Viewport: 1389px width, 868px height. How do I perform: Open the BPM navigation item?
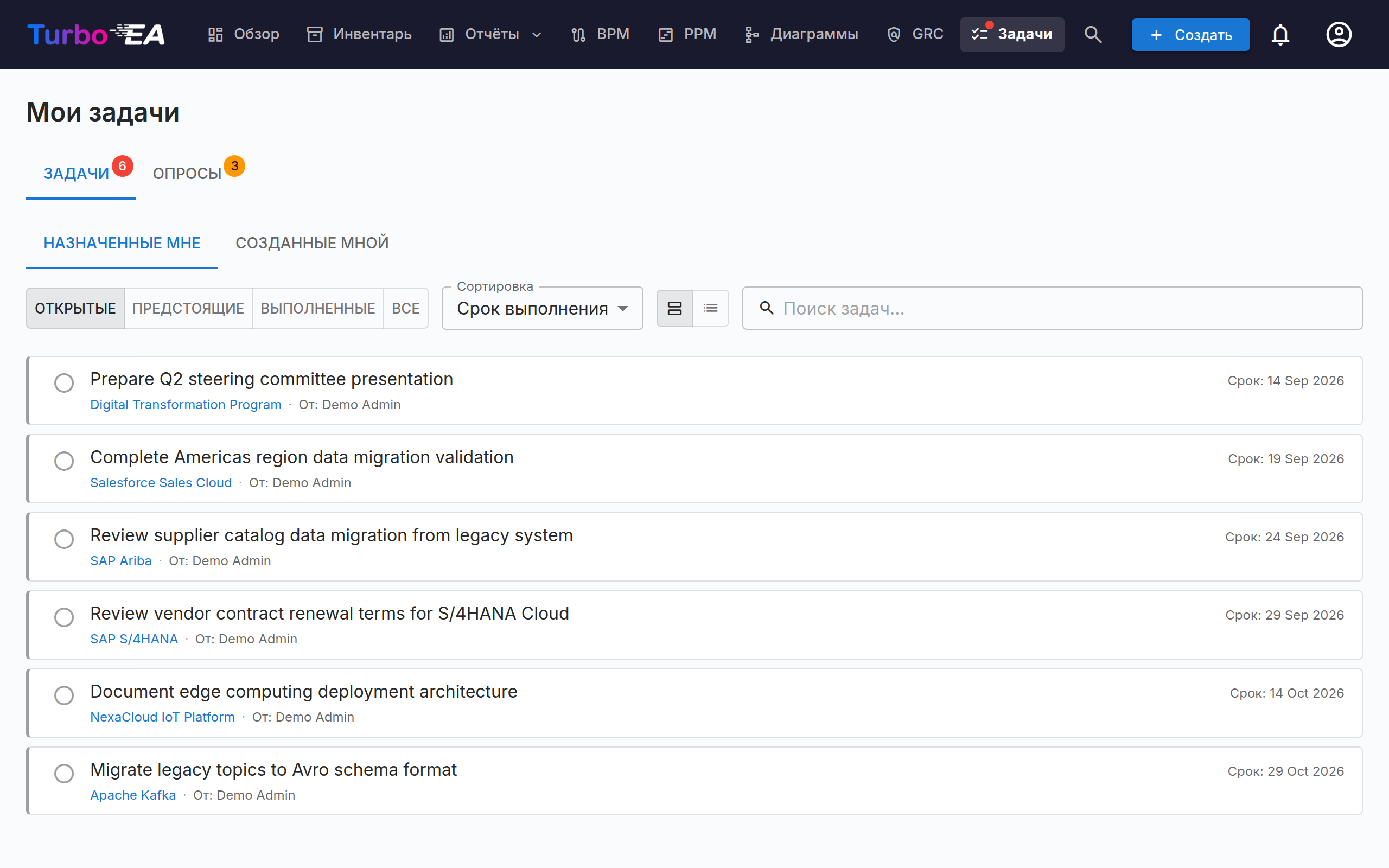point(601,34)
